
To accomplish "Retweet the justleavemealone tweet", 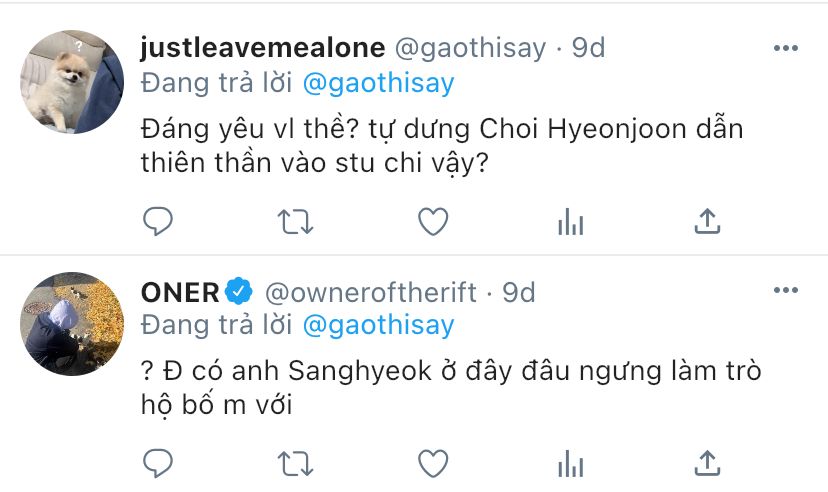I will [x=295, y=220].
